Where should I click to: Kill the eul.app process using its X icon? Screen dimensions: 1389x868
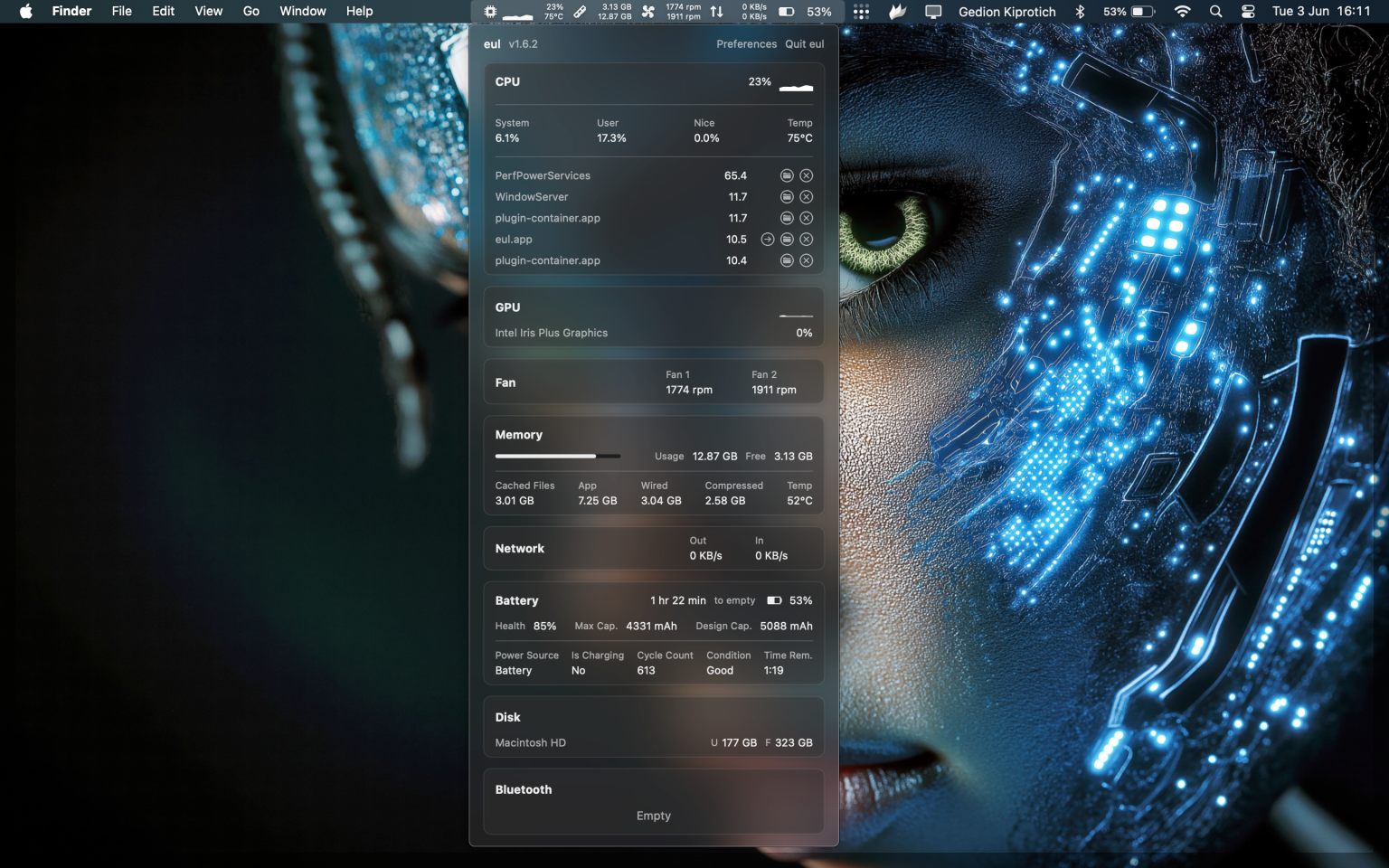806,239
